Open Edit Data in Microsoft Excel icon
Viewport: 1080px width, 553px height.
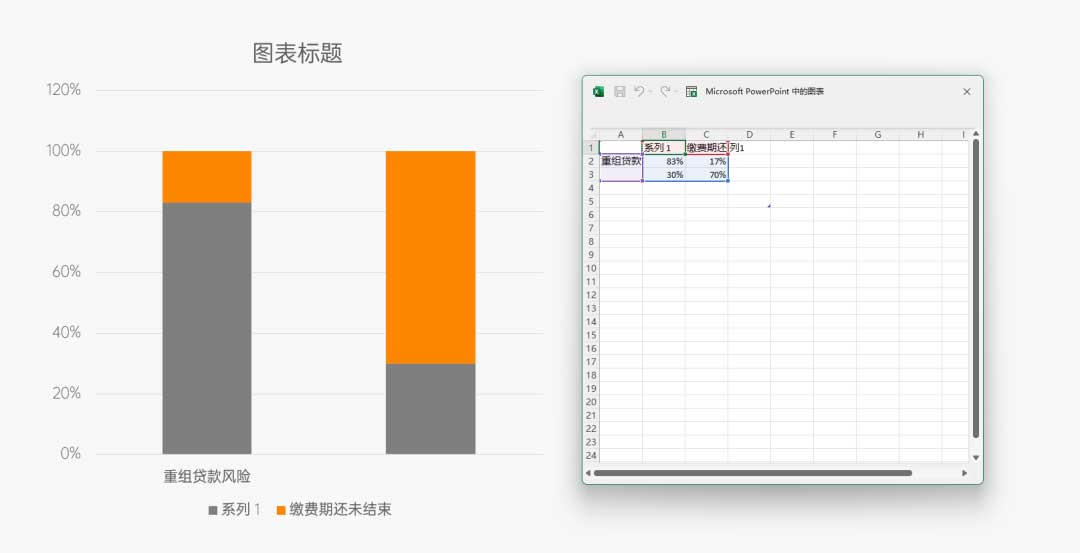pos(691,92)
